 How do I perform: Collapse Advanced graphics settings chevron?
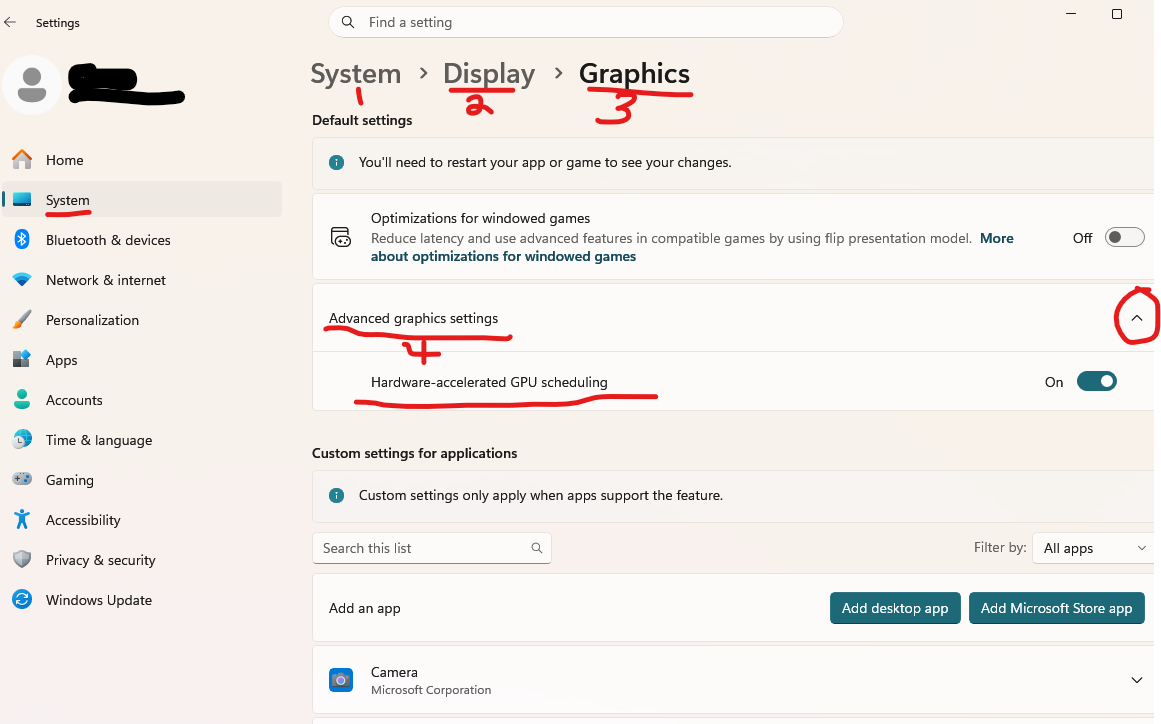(1137, 318)
